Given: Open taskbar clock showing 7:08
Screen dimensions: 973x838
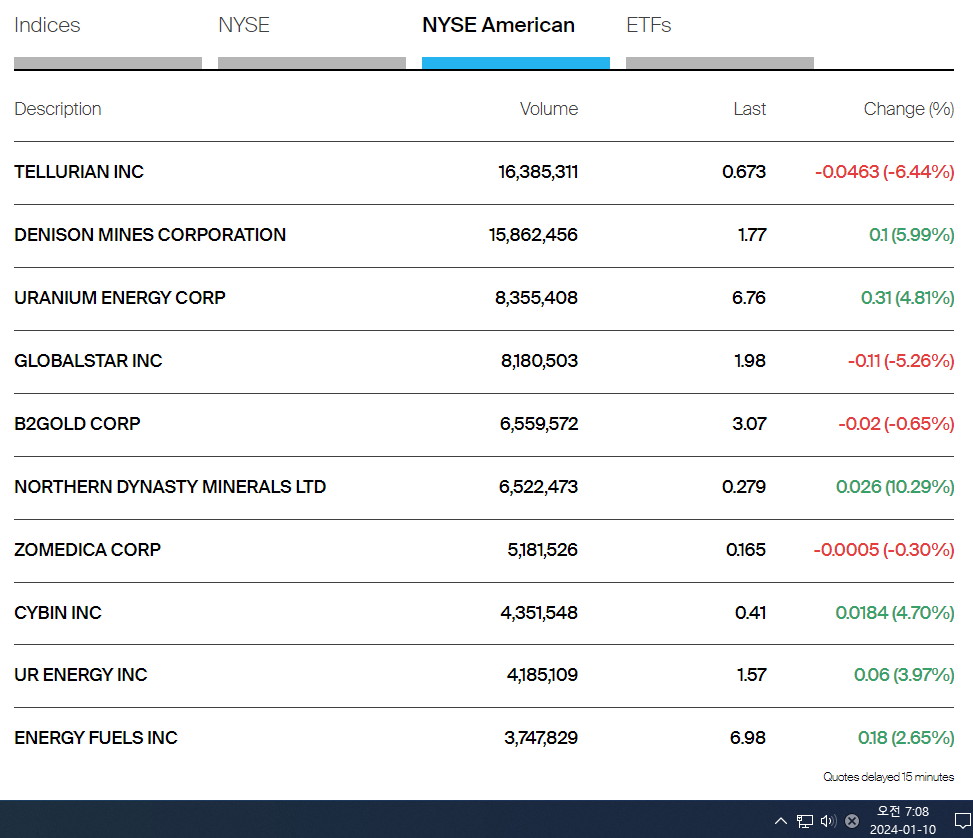Looking at the screenshot, I should (x=902, y=820).
